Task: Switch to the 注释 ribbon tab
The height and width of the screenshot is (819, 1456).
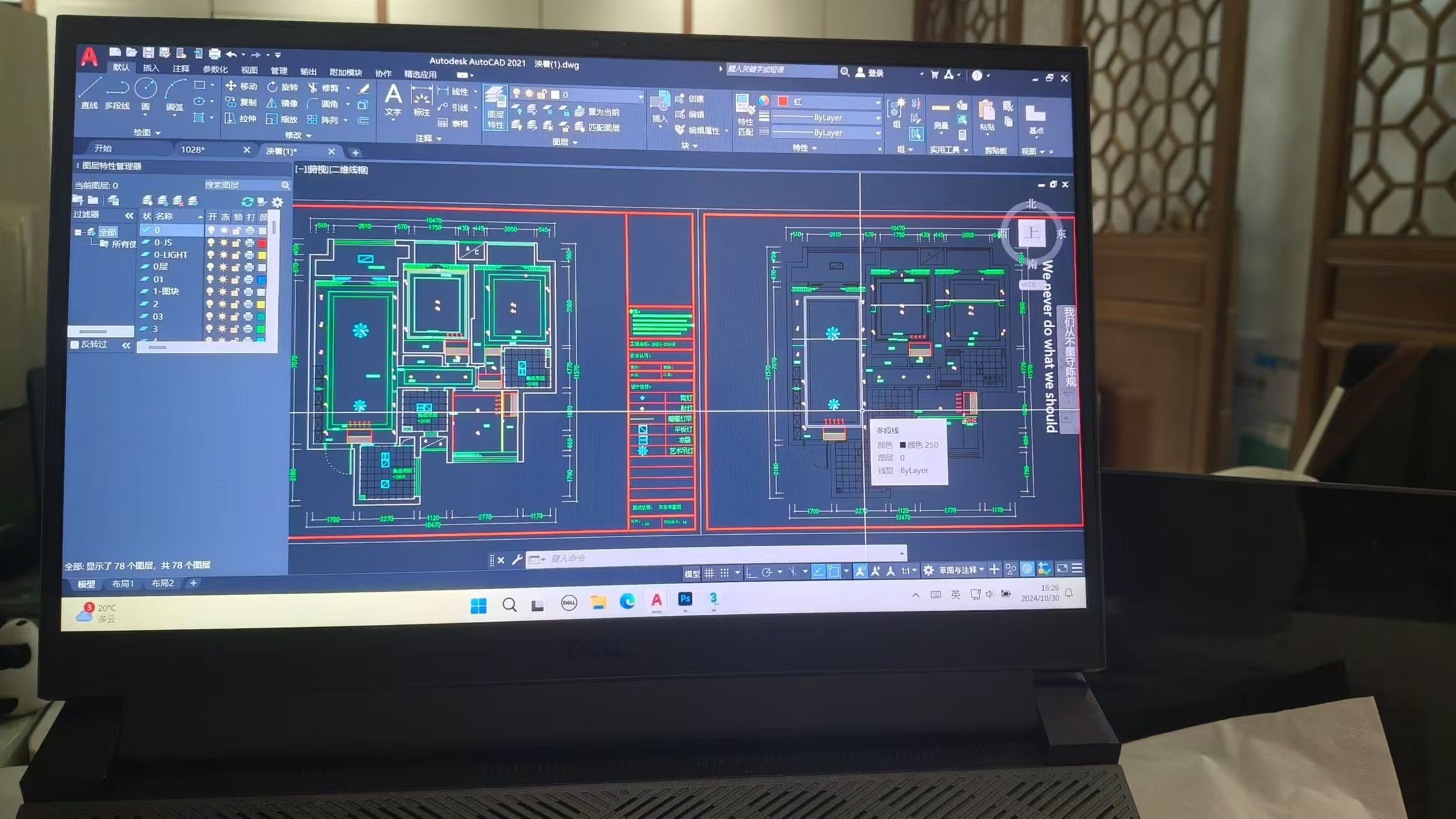Action: [x=180, y=69]
